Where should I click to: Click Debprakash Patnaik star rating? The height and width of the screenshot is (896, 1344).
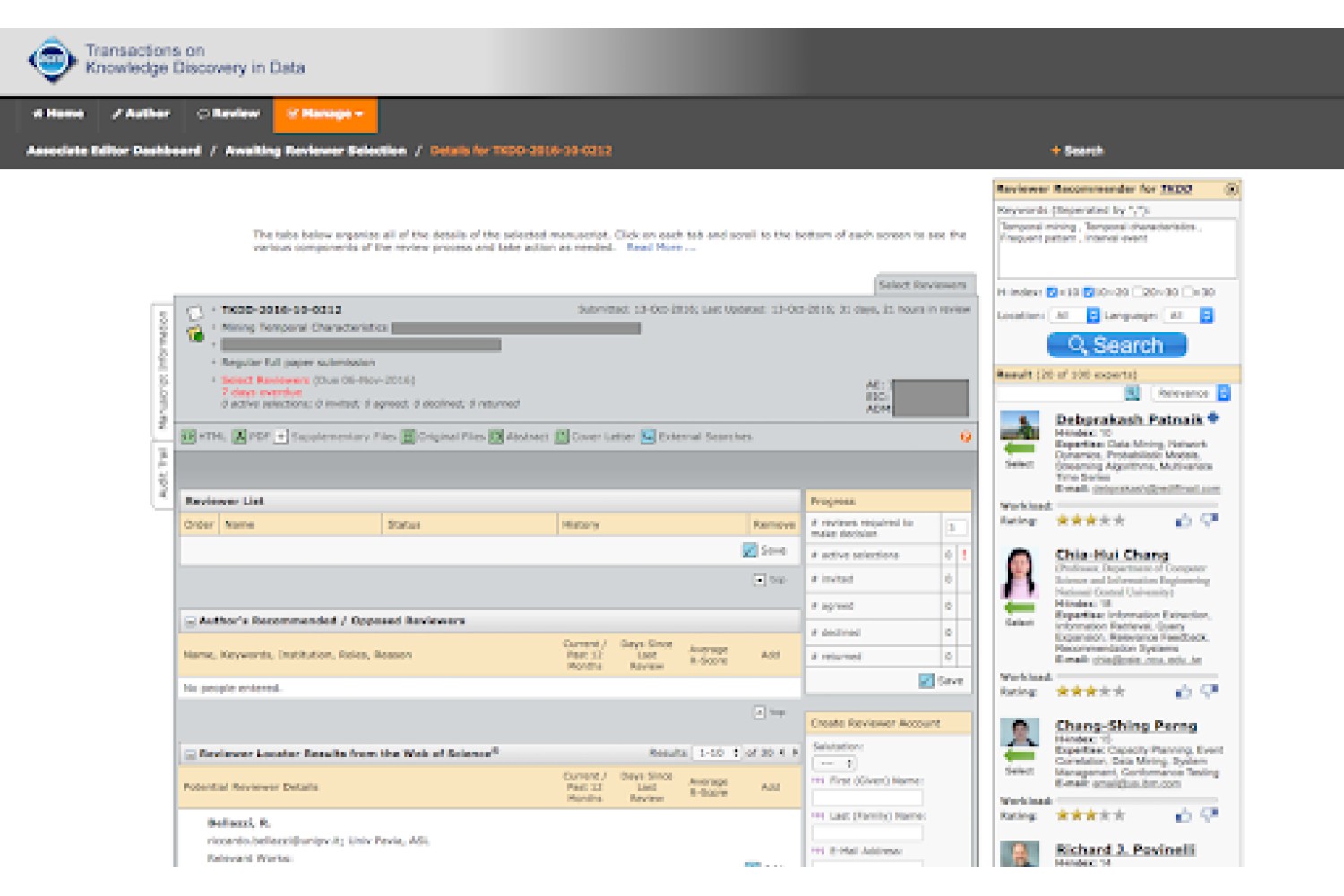coord(1090,520)
